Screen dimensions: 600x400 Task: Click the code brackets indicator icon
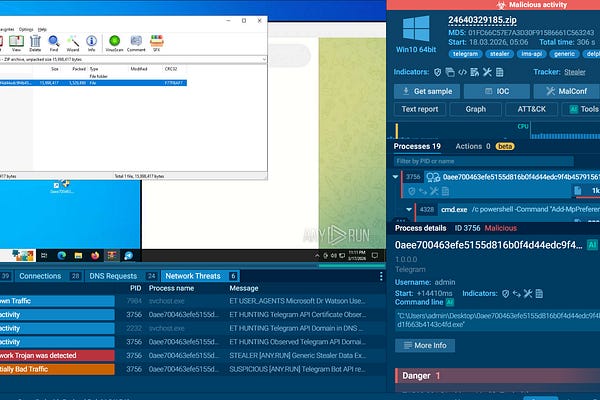point(462,72)
